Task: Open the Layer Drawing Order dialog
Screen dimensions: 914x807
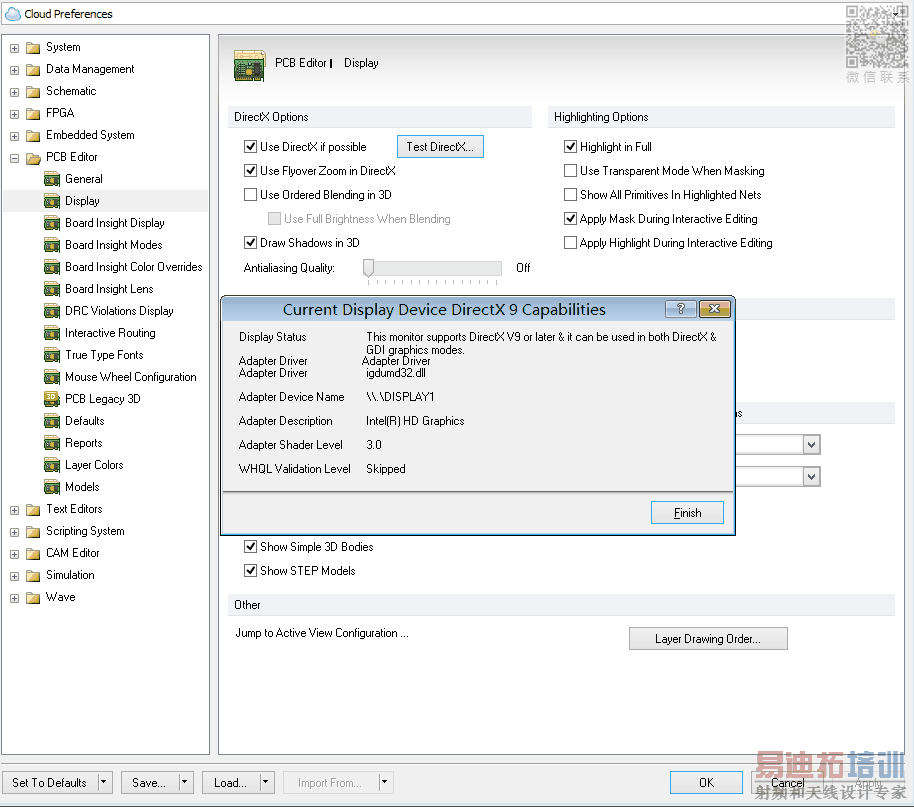Action: click(x=708, y=638)
